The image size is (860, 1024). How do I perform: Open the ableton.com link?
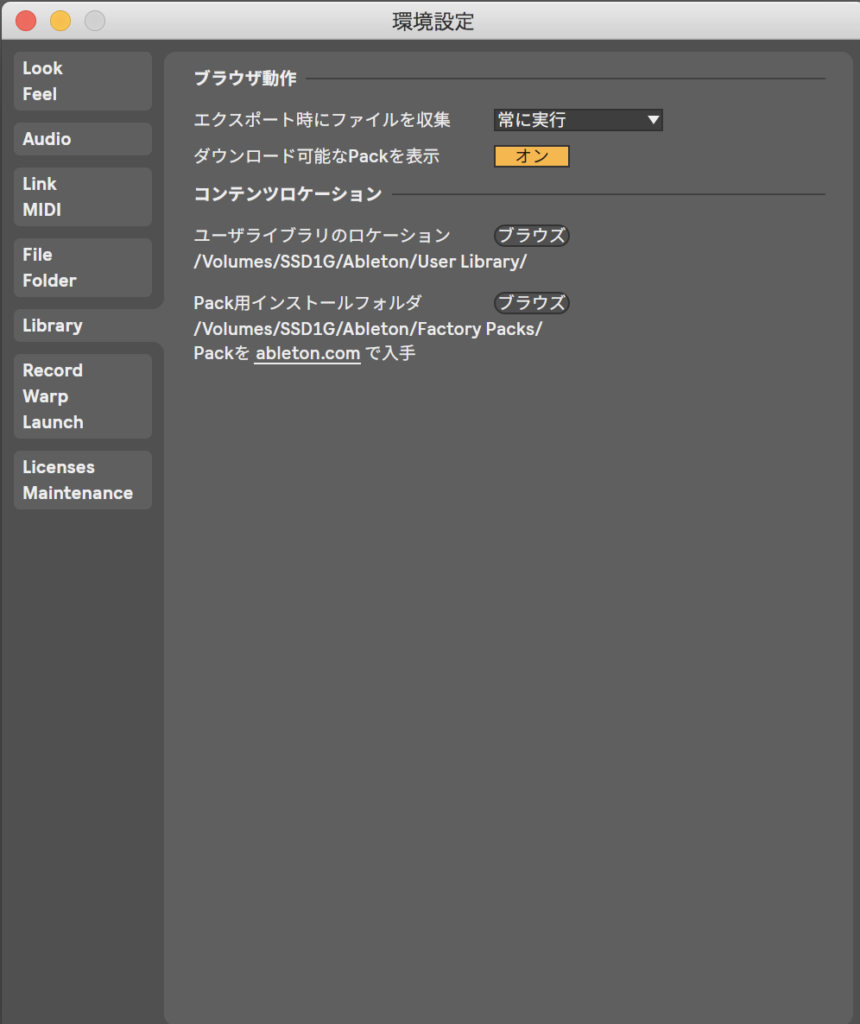(x=307, y=354)
